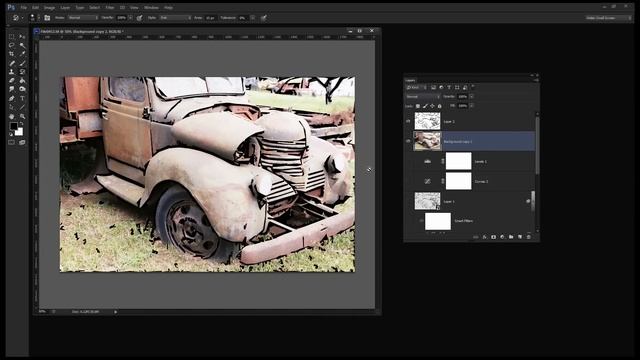
Task: Click the Area input field
Action: [x=211, y=18]
